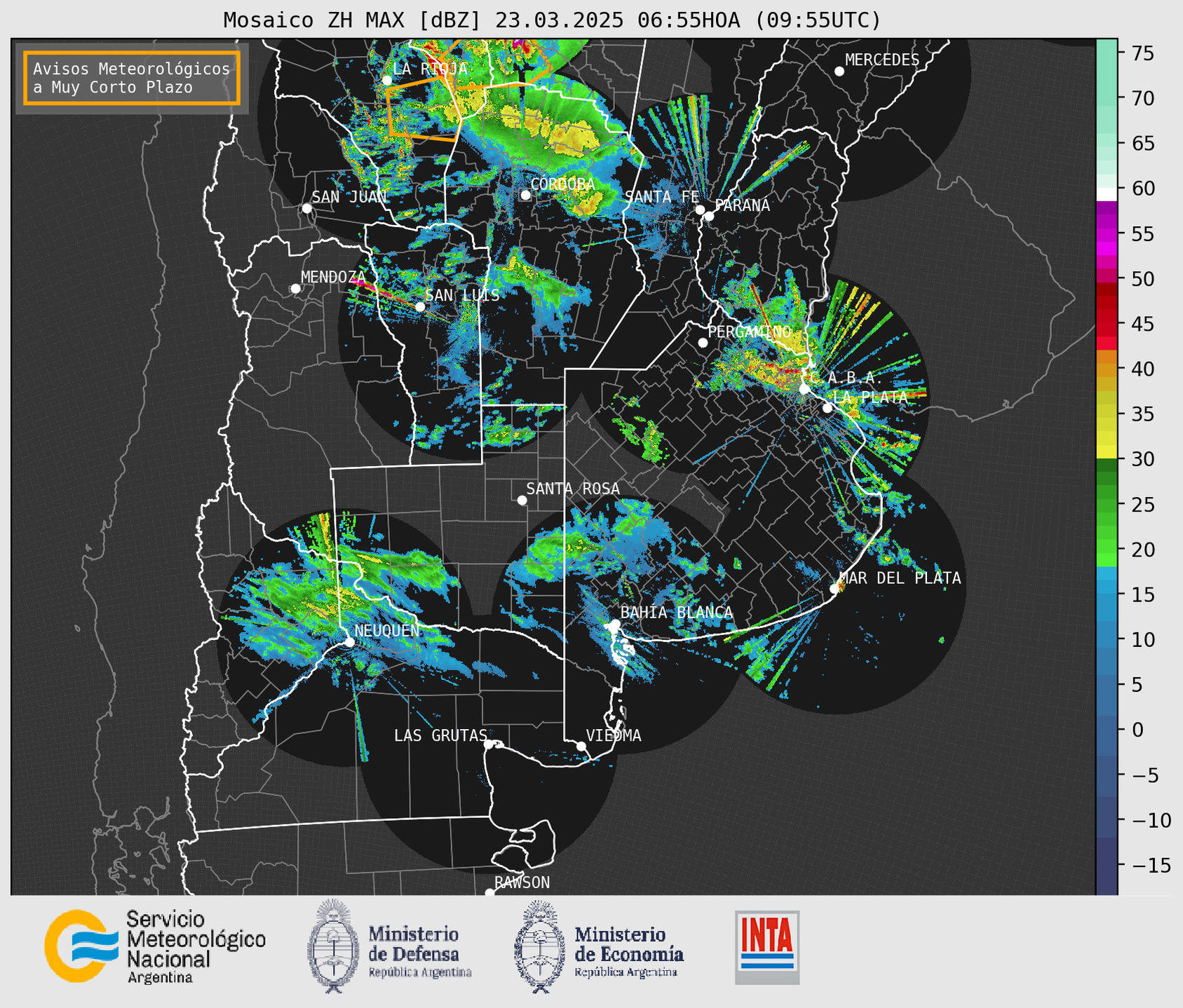Click the Servicio Meteorológico Nacional logo
The image size is (1183, 1008).
155,946
